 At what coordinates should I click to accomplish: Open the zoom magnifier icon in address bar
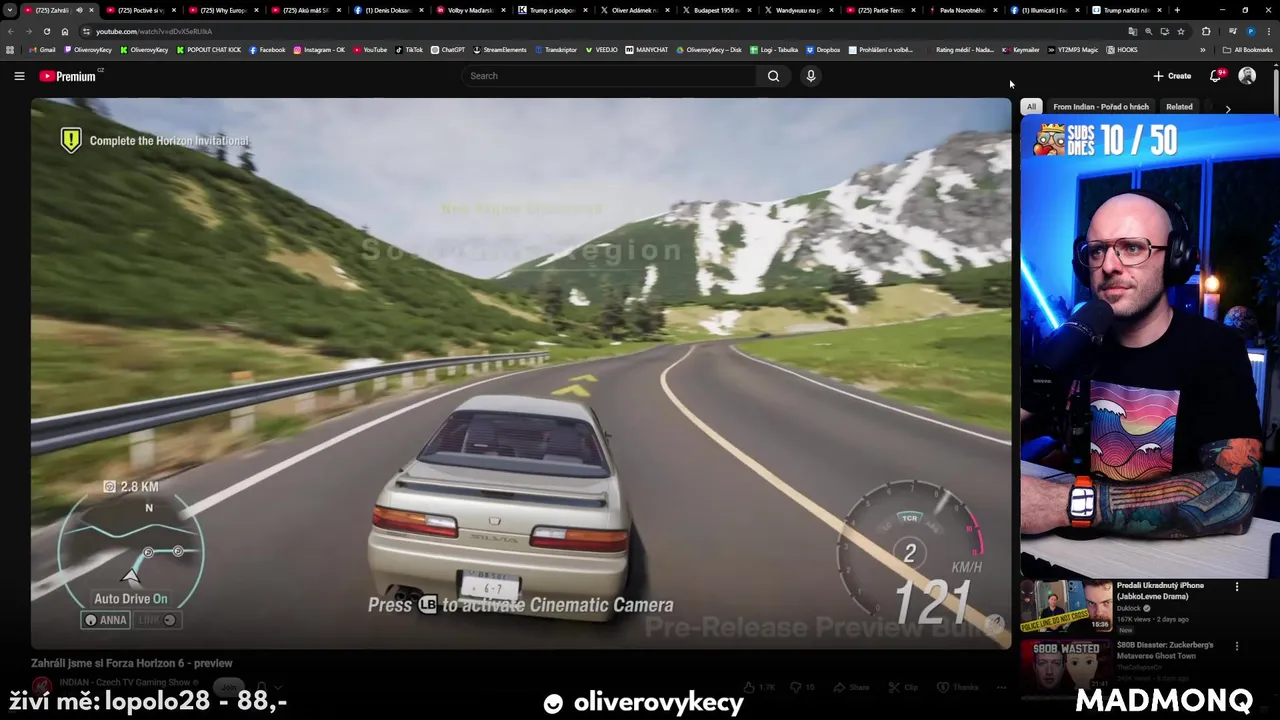click(x=1148, y=31)
